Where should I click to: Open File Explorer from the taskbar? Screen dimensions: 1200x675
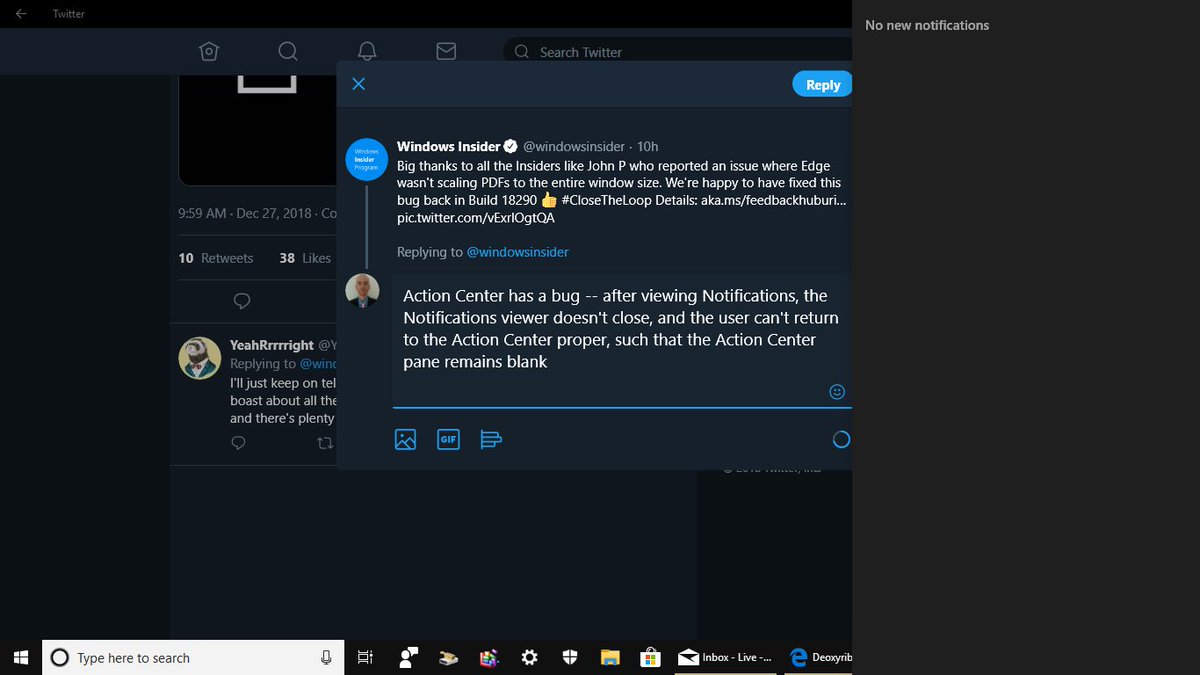pos(609,657)
